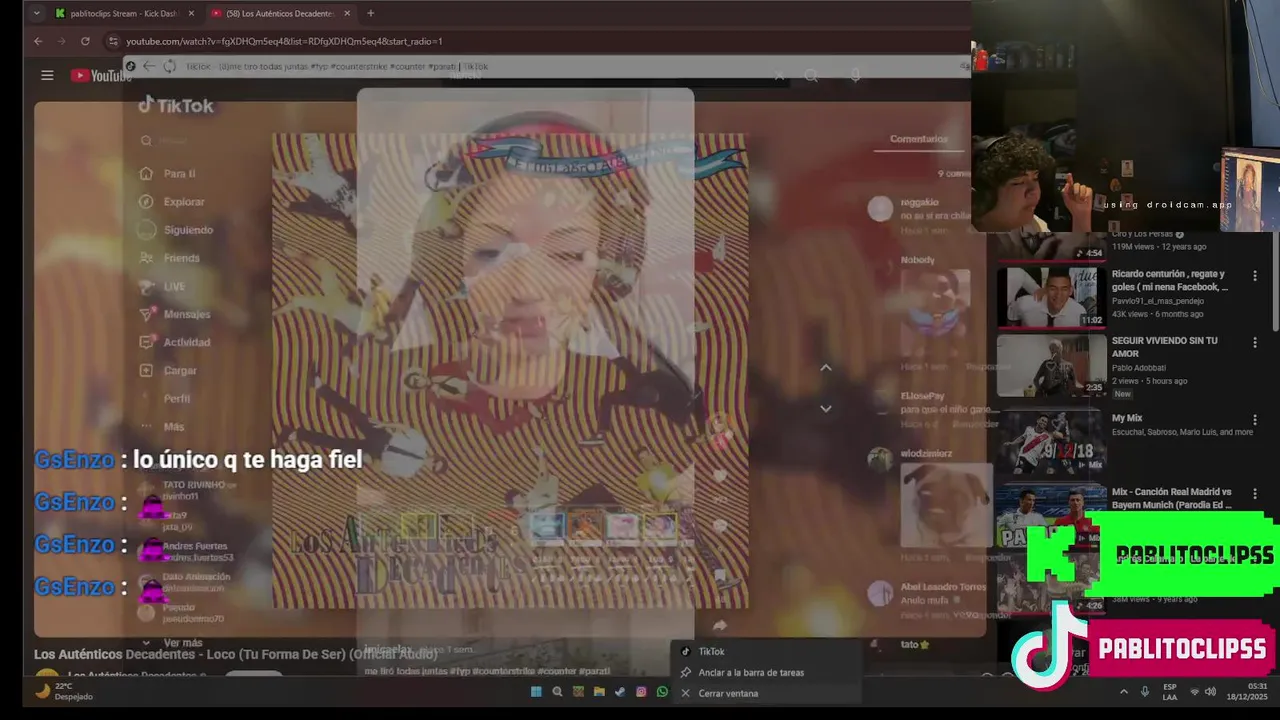Open YouTube voice search microphone
The image size is (1280, 720).
[x=855, y=75]
